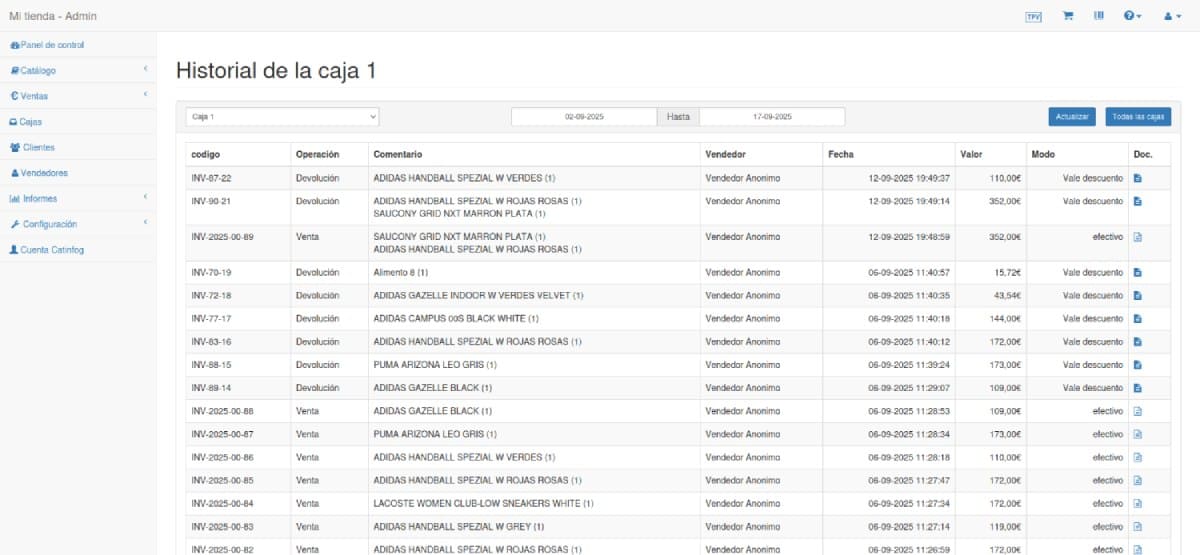Open document icon for INV-87-22

tap(1137, 178)
